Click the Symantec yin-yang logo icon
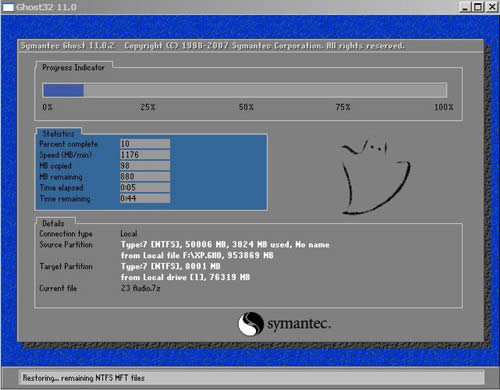 pos(251,324)
